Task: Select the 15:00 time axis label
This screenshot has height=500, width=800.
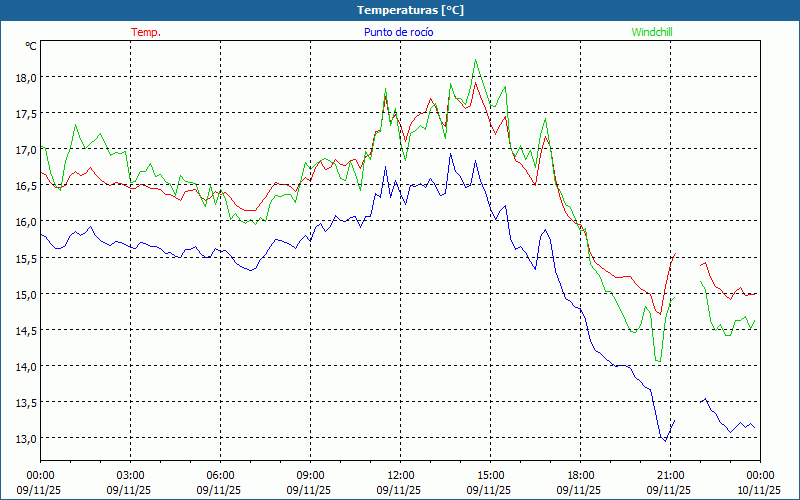Action: (490, 475)
